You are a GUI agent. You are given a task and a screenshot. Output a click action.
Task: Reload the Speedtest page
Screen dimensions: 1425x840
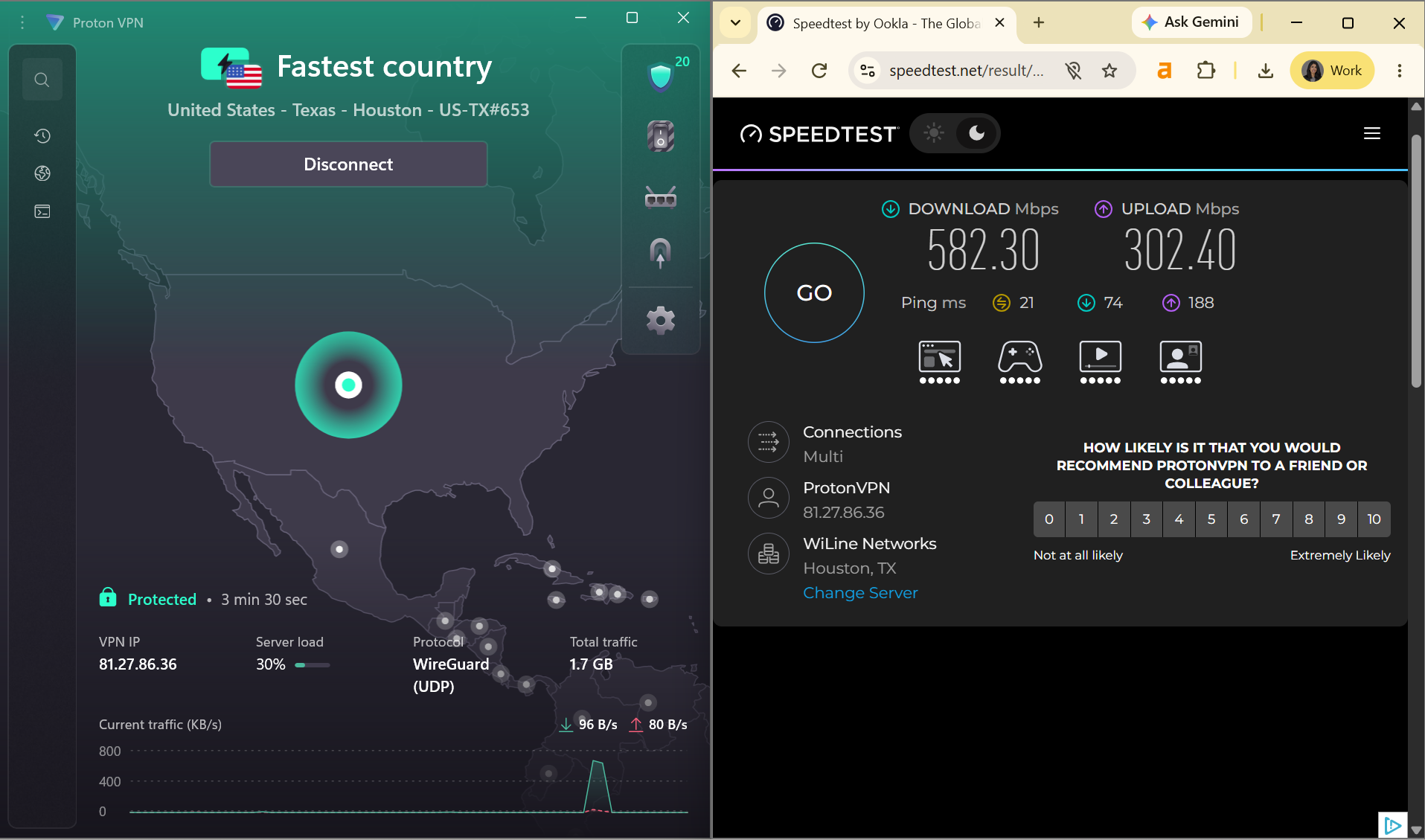(819, 71)
